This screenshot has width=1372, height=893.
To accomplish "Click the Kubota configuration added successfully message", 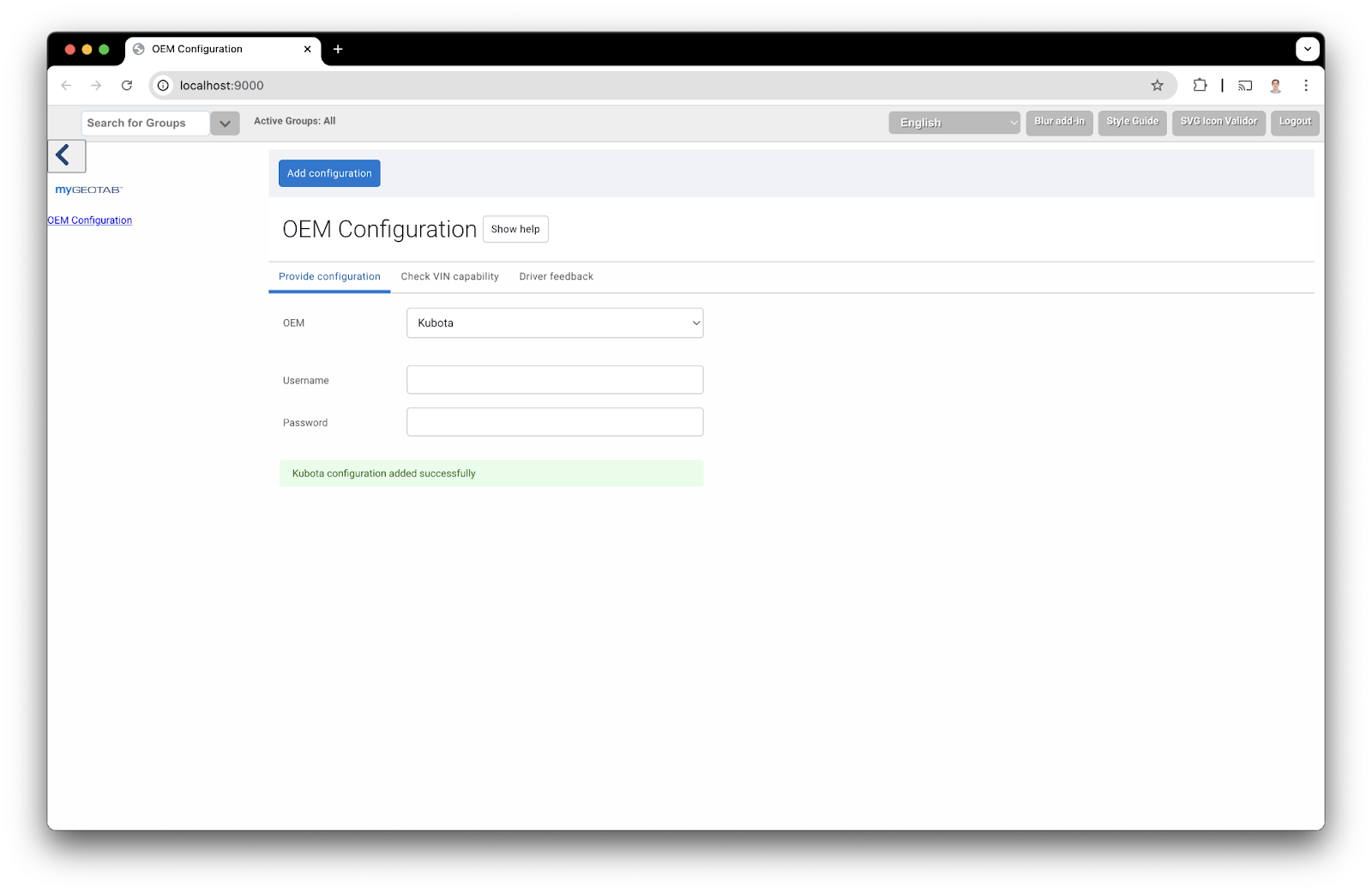I will point(491,474).
